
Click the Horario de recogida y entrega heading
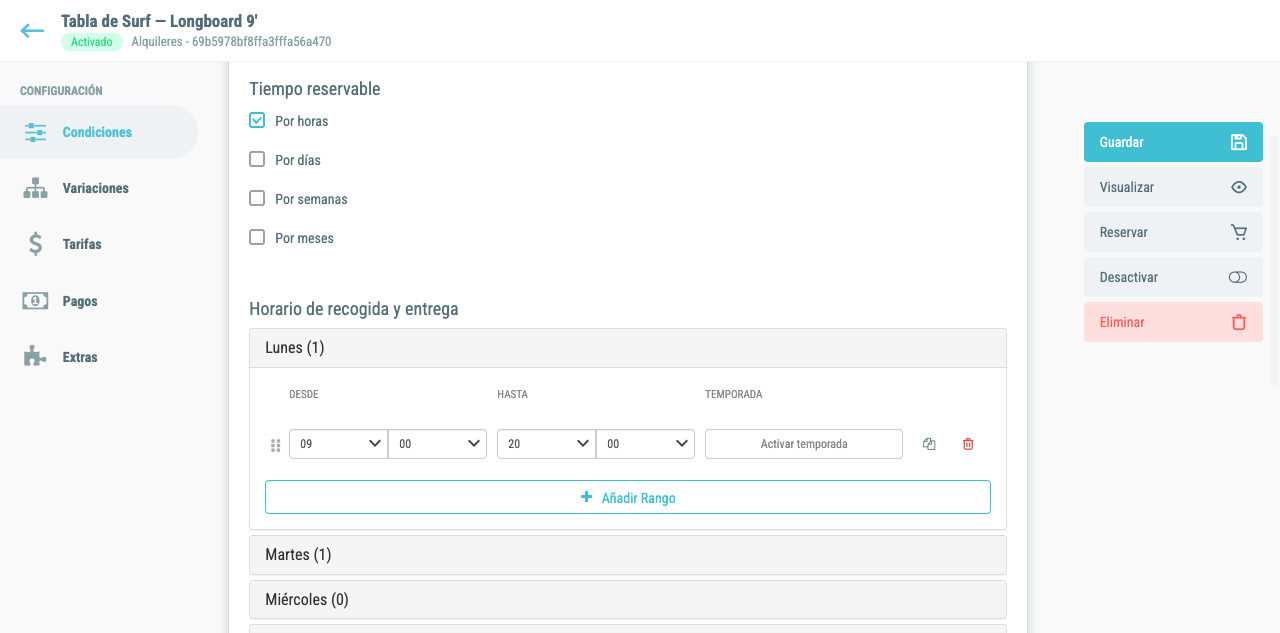(x=354, y=309)
